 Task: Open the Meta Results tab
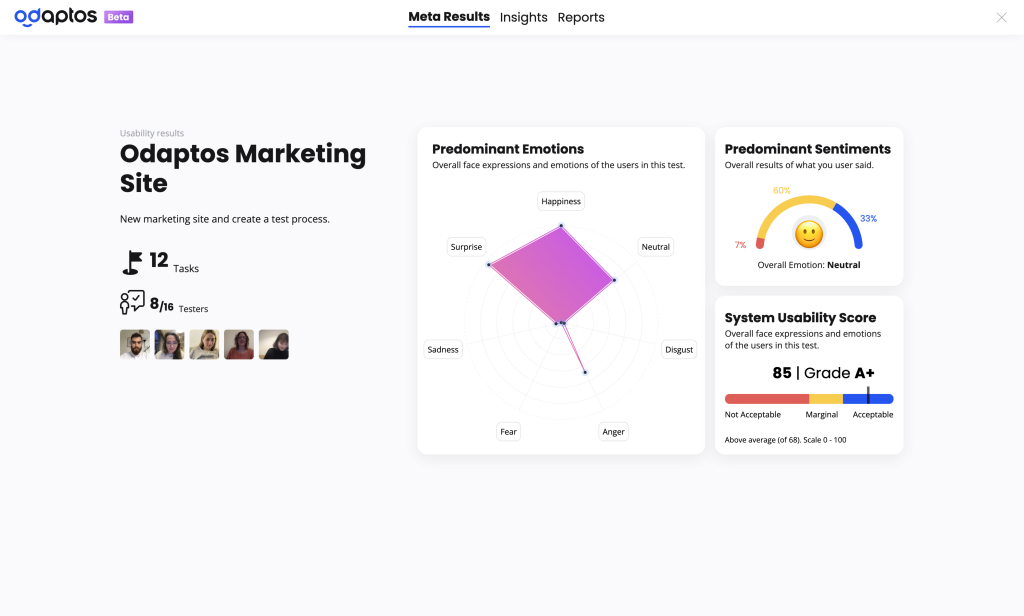click(x=449, y=17)
